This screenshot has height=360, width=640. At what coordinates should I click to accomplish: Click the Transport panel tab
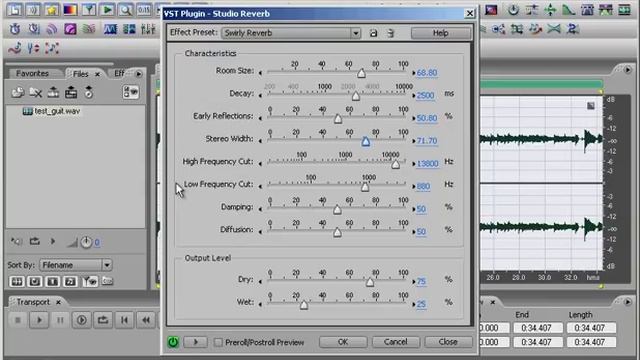coord(33,302)
